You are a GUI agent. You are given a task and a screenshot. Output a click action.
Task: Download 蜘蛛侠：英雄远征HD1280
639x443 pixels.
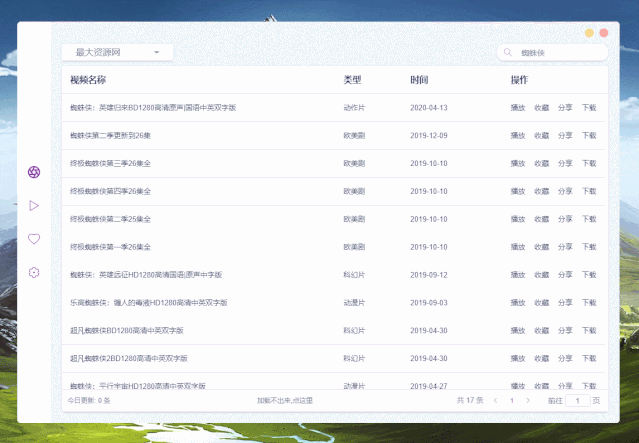coord(589,275)
